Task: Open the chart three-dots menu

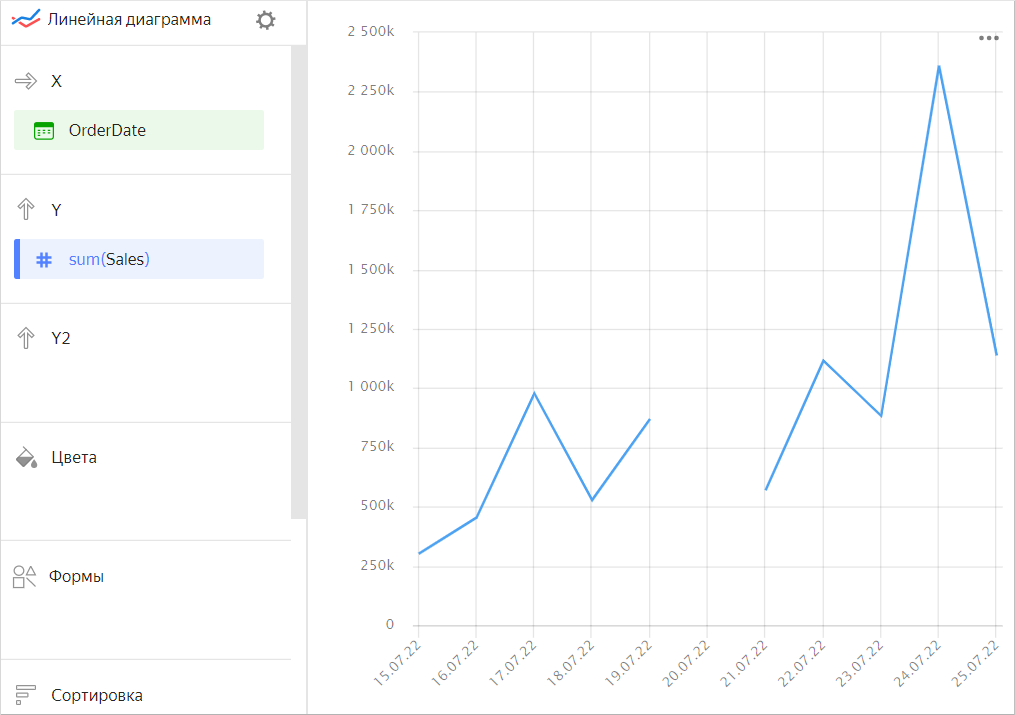Action: pos(988,38)
